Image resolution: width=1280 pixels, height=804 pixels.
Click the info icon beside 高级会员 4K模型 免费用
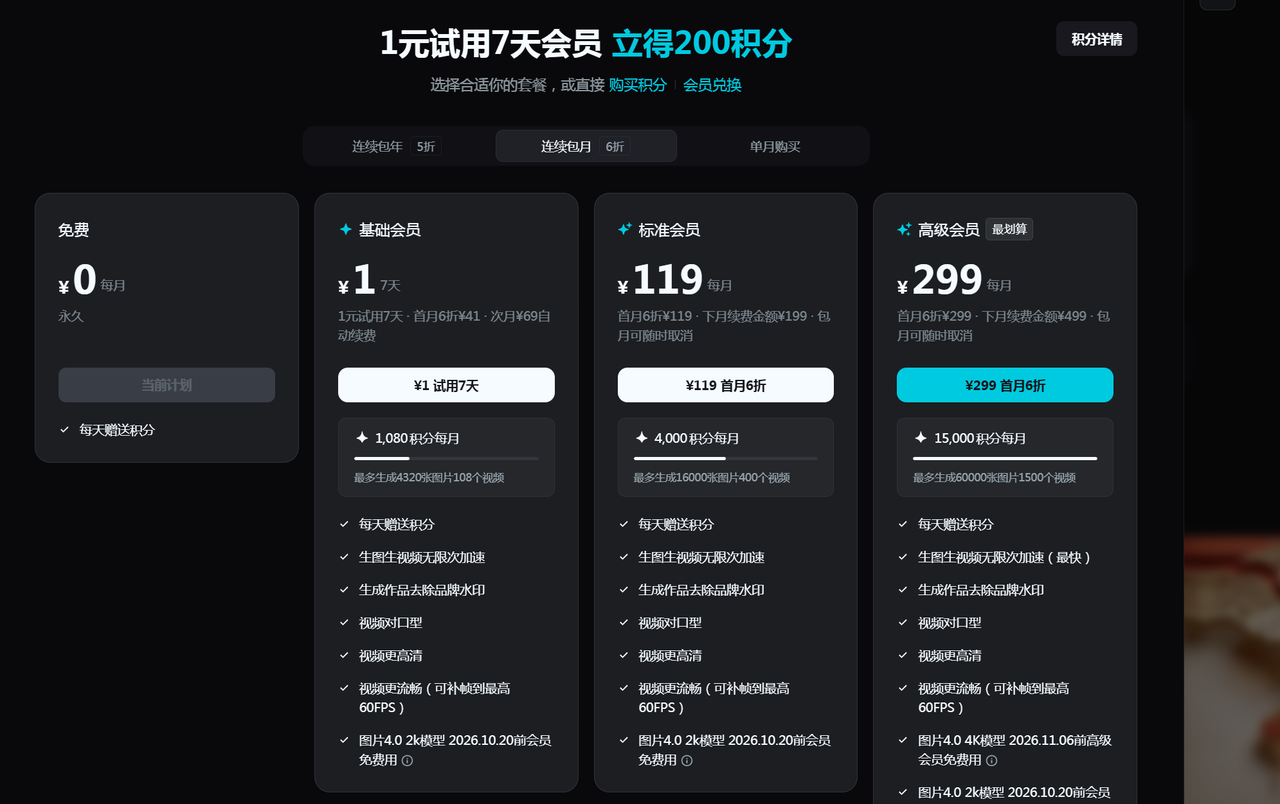990,761
